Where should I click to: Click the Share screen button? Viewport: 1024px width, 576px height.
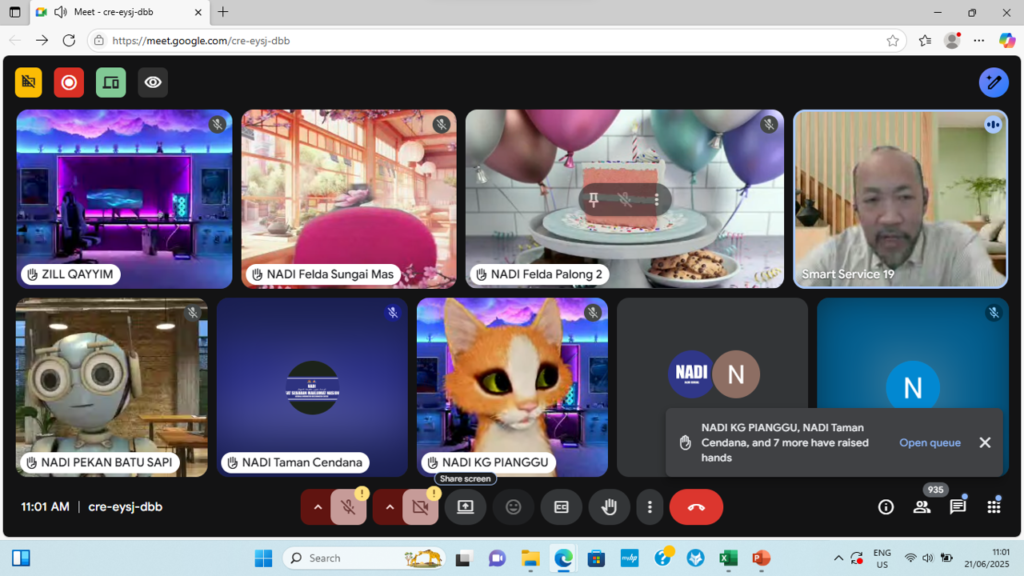(x=465, y=507)
